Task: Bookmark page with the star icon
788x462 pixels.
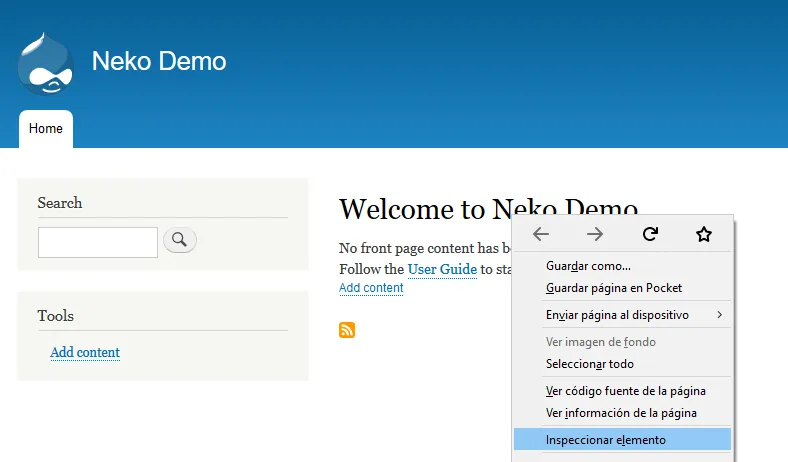Action: click(x=704, y=234)
